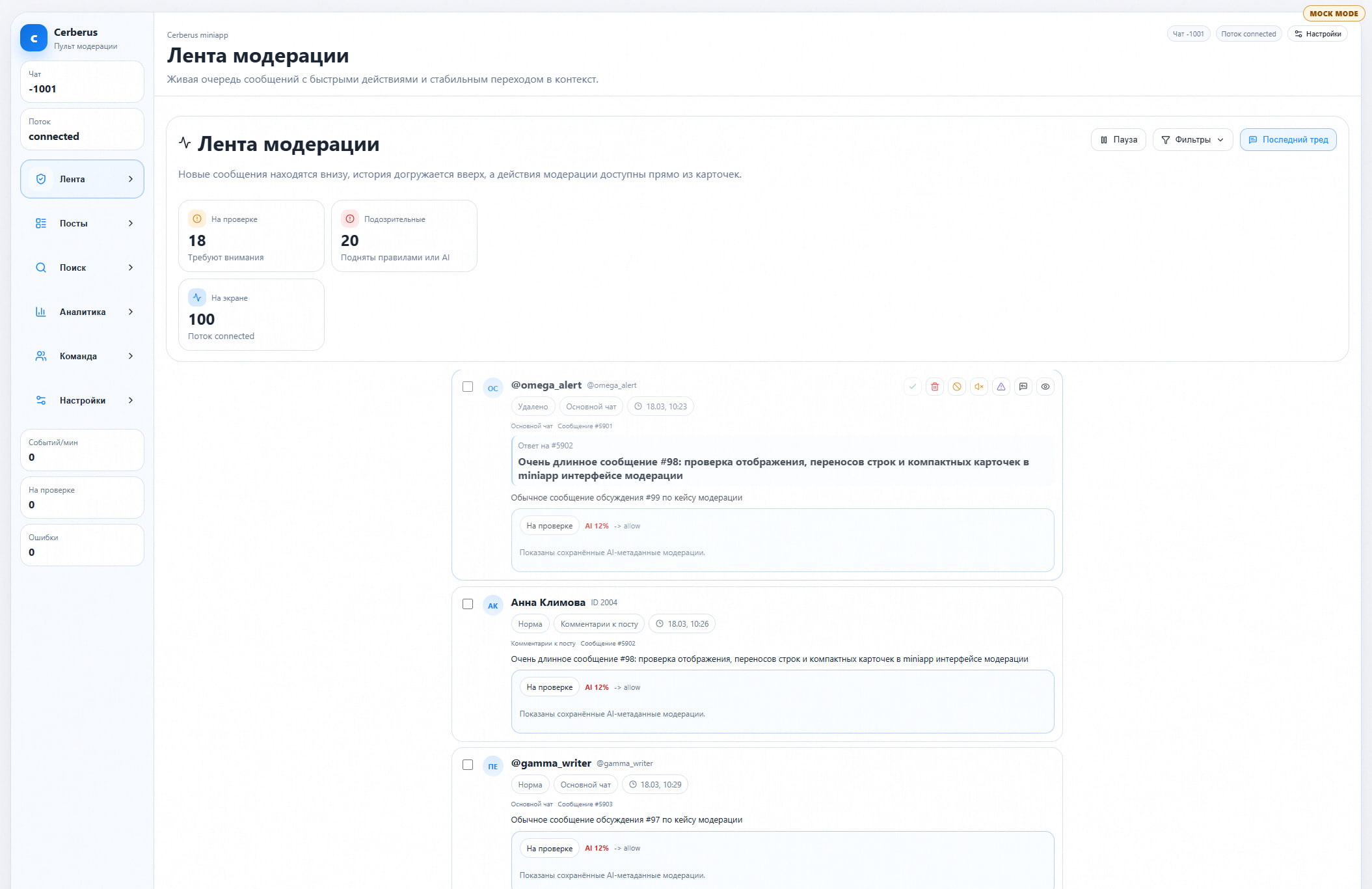1372x889 pixels.
Task: Ban @omega_alert using the prohibit icon
Action: point(956,387)
